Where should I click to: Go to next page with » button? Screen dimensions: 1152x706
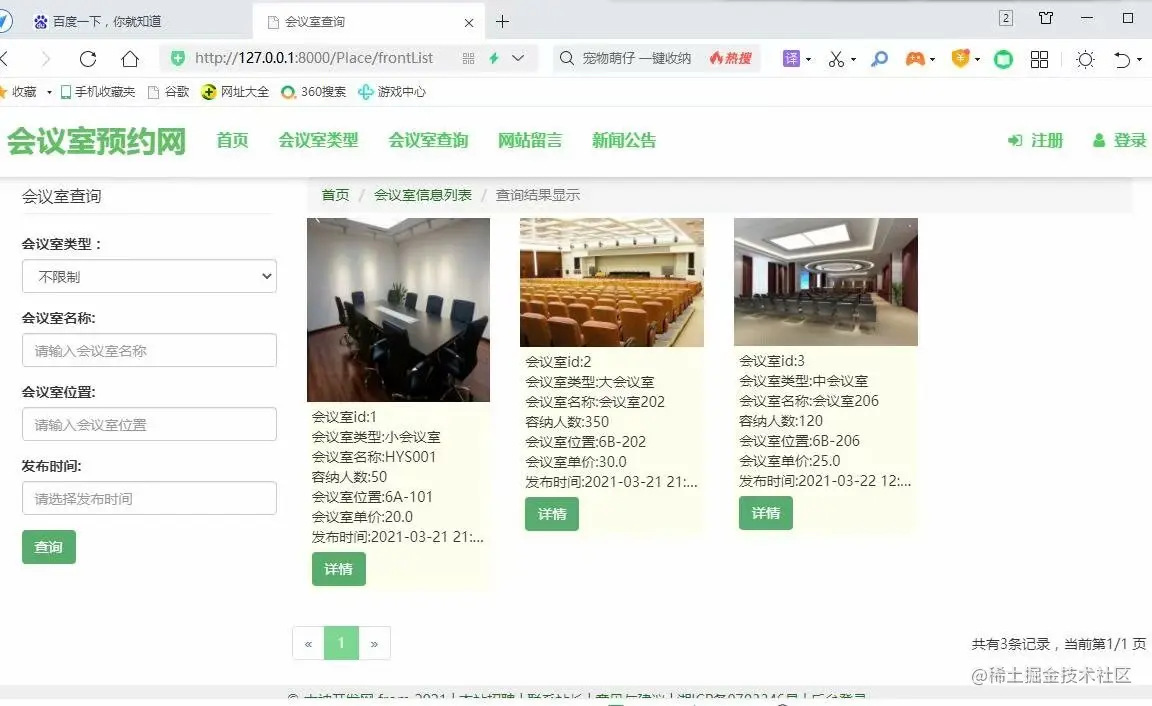tap(374, 644)
